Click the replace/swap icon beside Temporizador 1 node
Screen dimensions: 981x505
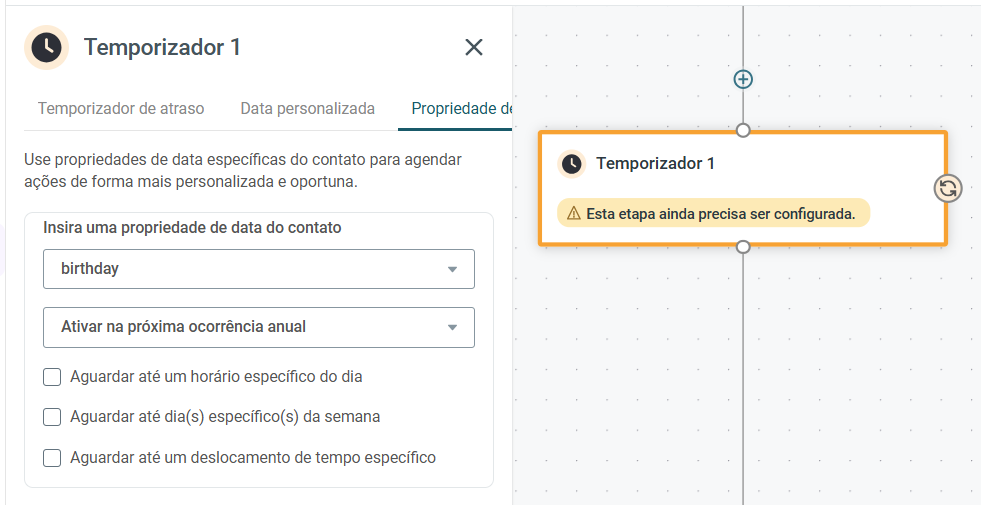[x=948, y=188]
